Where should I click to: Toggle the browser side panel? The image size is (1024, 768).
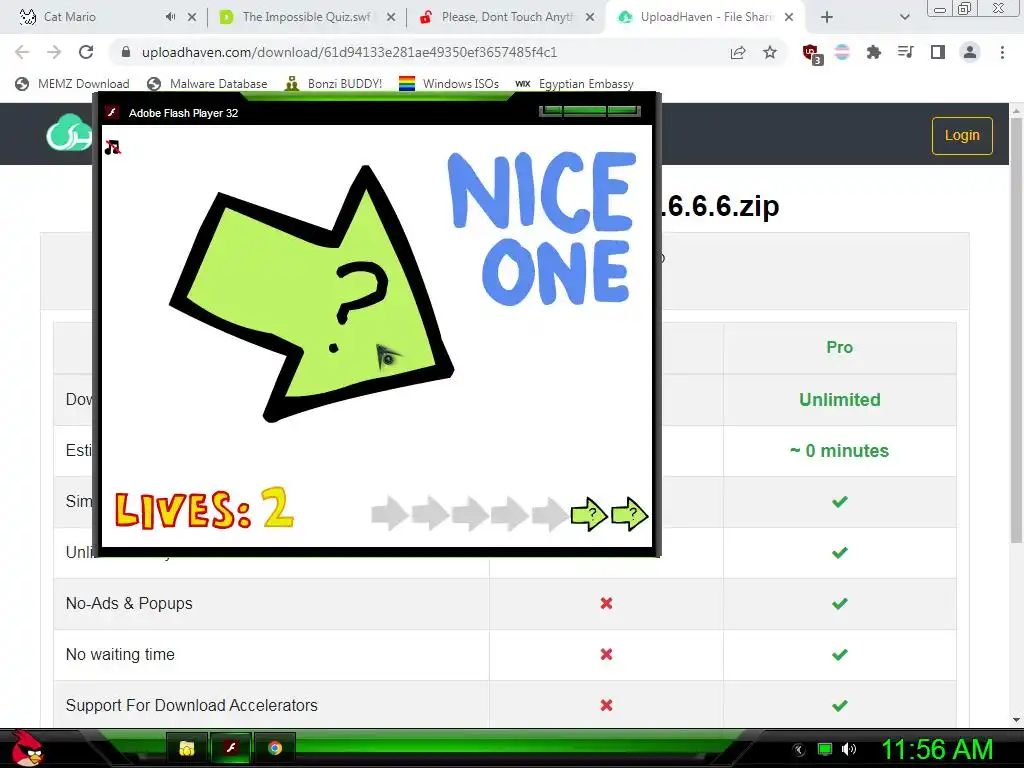point(938,52)
